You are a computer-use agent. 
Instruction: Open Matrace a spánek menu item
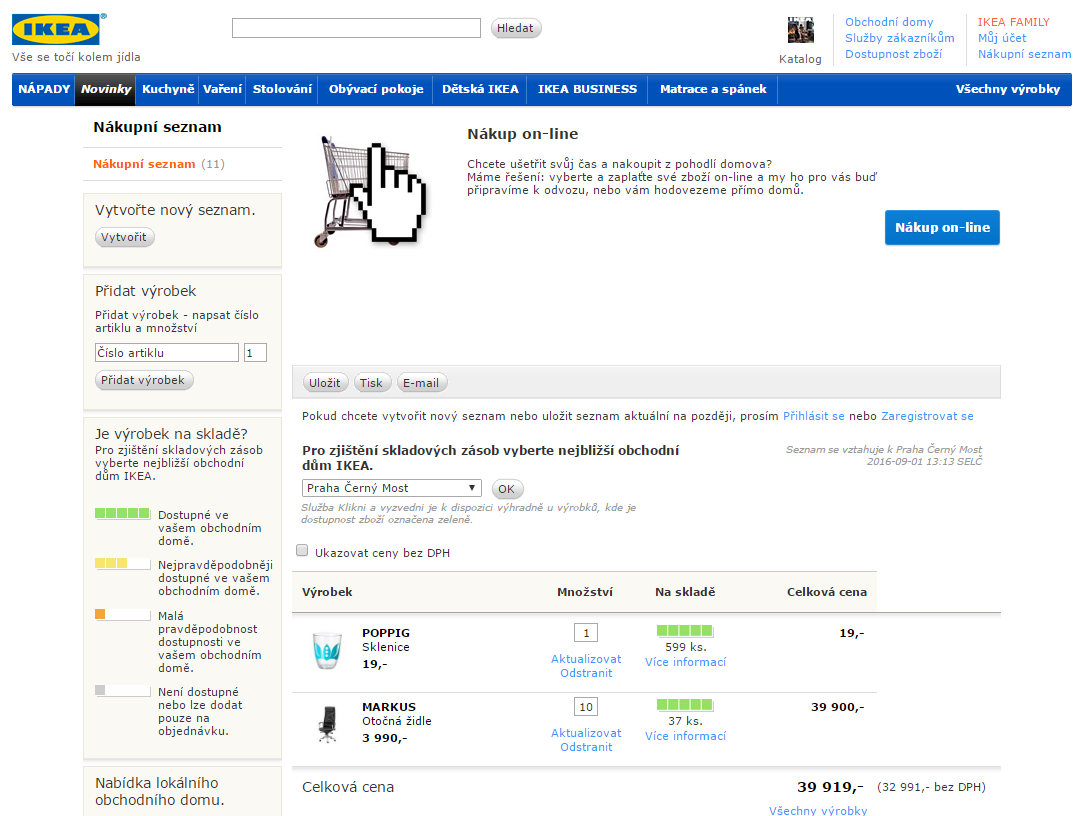(x=713, y=89)
